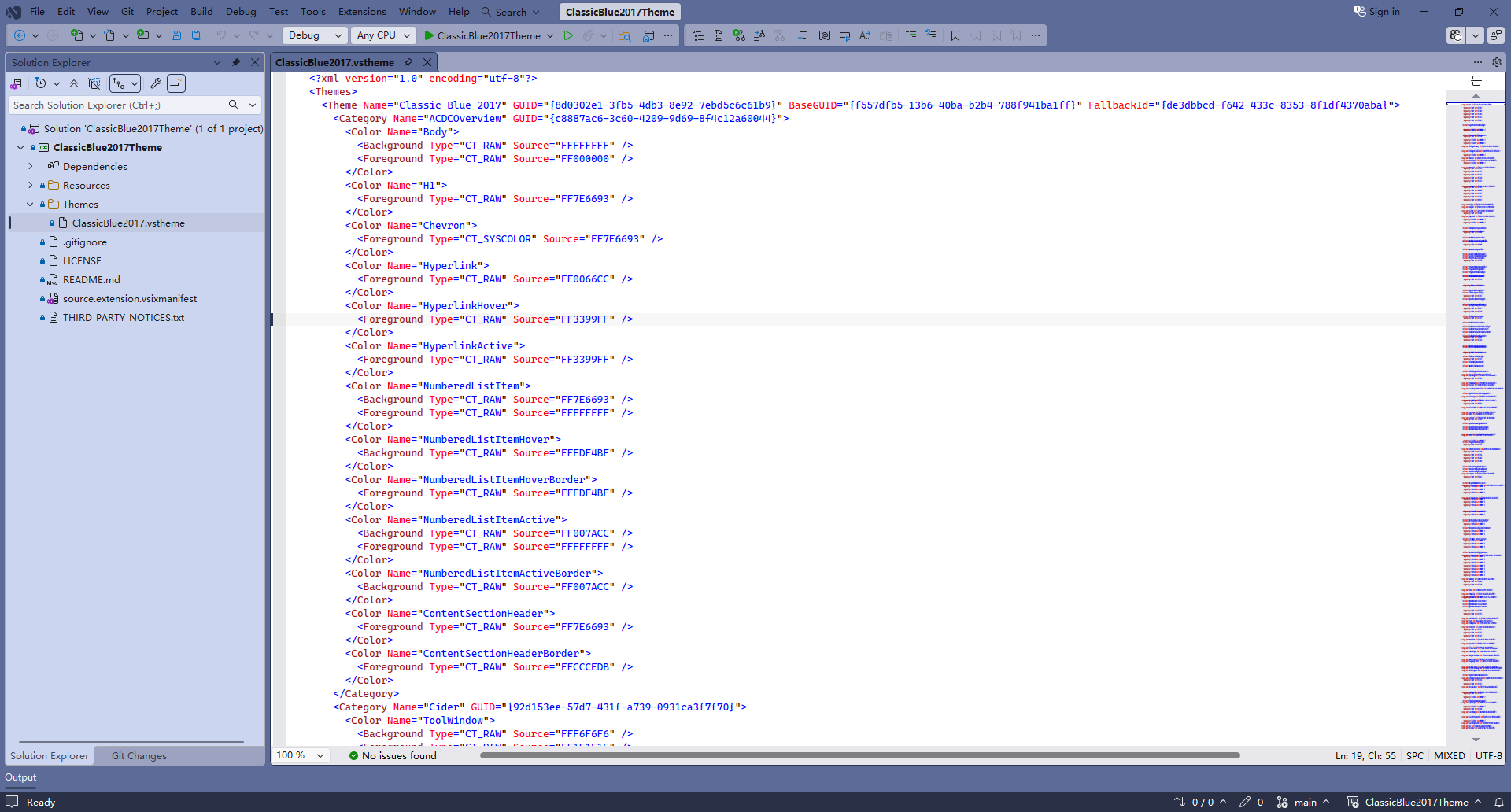Click the Open File icon
The image size is (1511, 812).
109,35
